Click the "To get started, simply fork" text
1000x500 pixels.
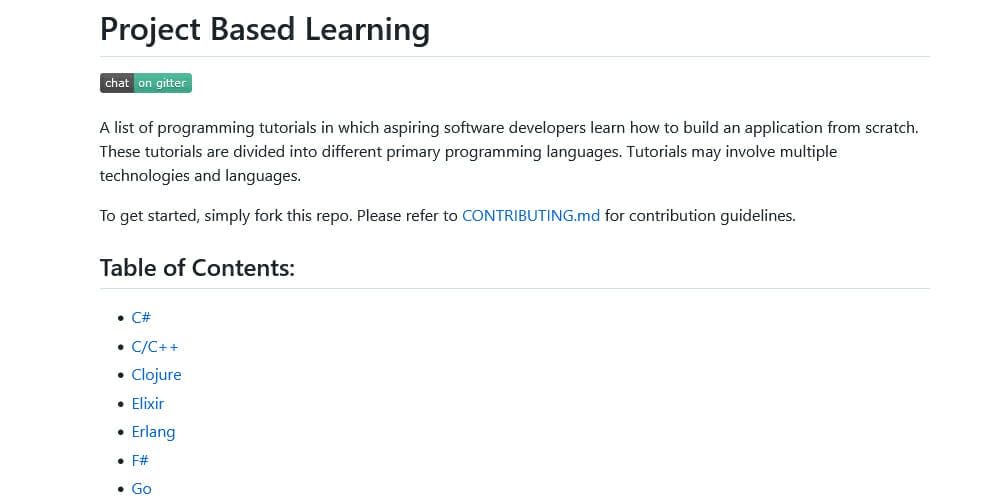click(x=278, y=215)
